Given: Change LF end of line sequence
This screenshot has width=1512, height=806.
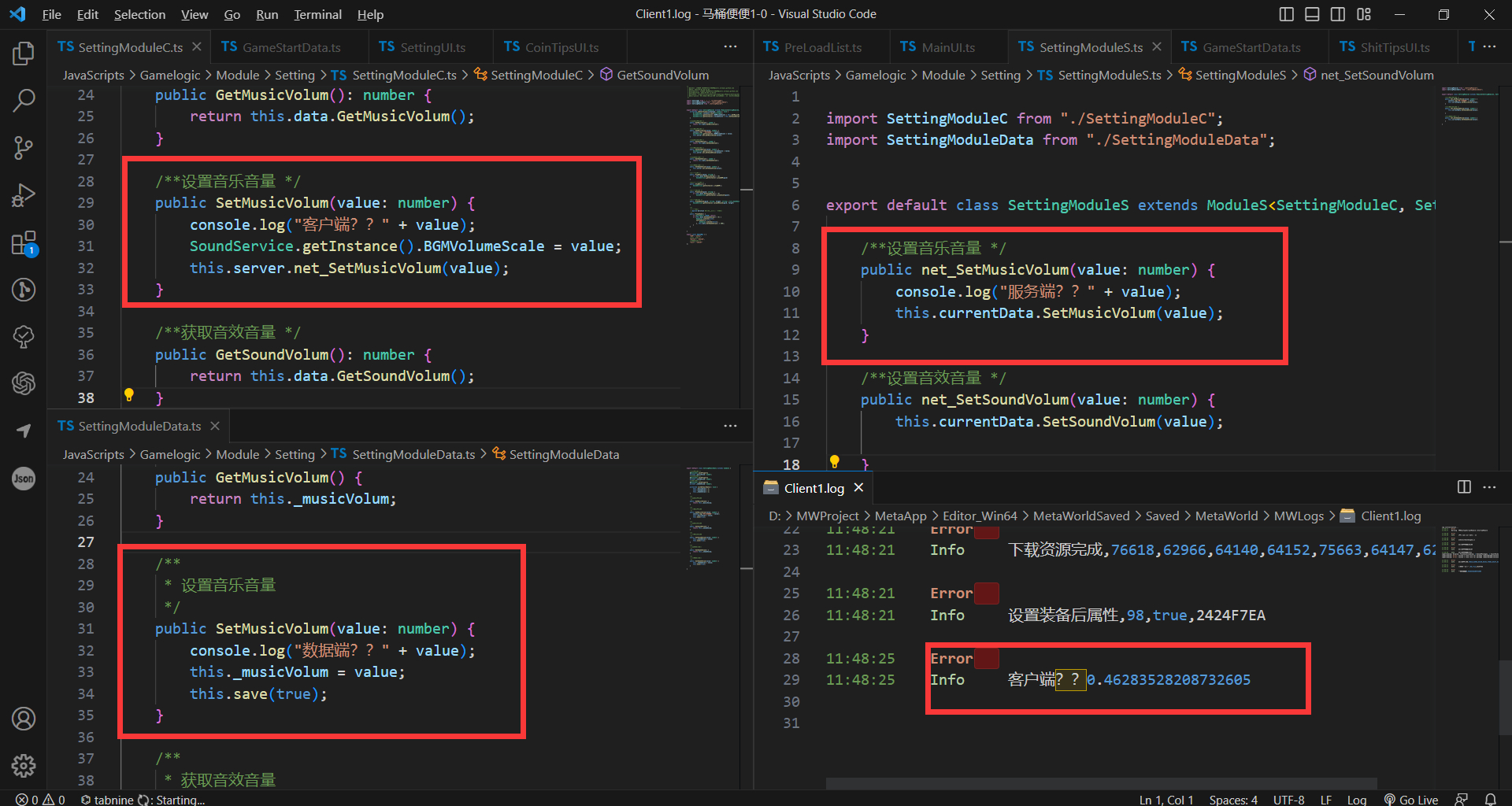Looking at the screenshot, I should point(1326,799).
